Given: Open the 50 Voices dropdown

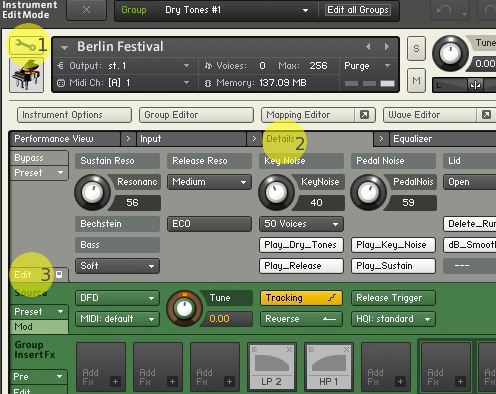Looking at the screenshot, I should (x=301, y=224).
